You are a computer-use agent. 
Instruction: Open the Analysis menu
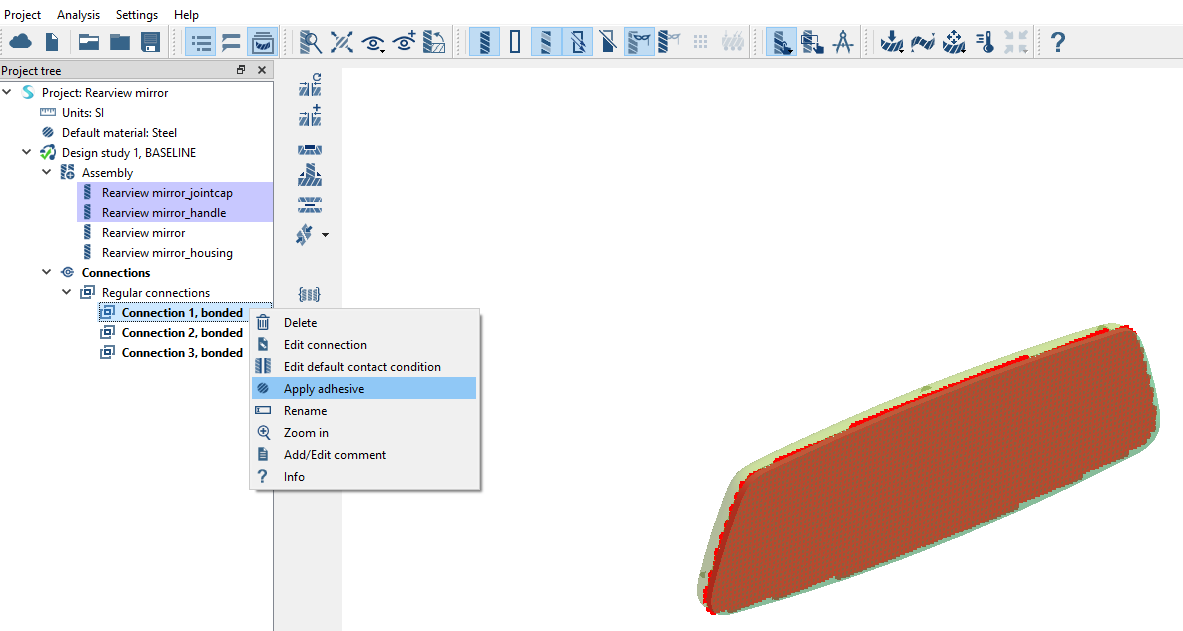click(x=78, y=15)
